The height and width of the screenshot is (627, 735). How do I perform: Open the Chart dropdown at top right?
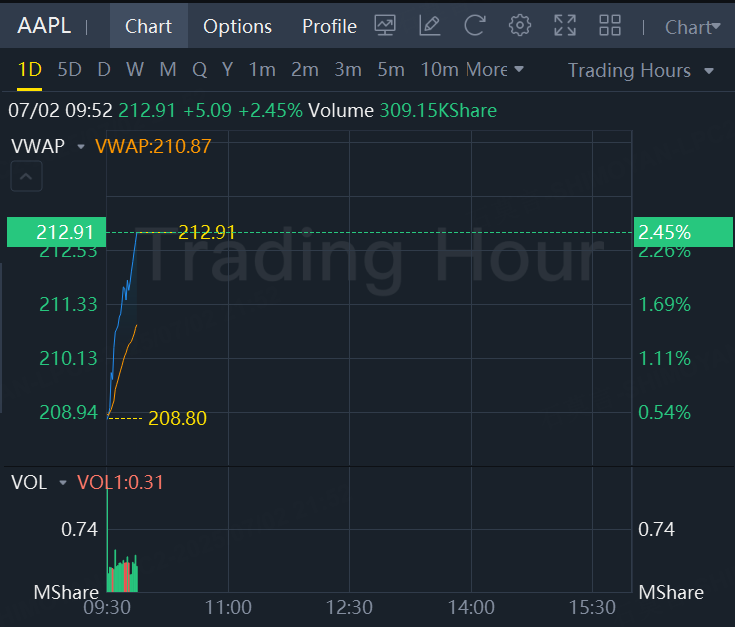point(692,27)
